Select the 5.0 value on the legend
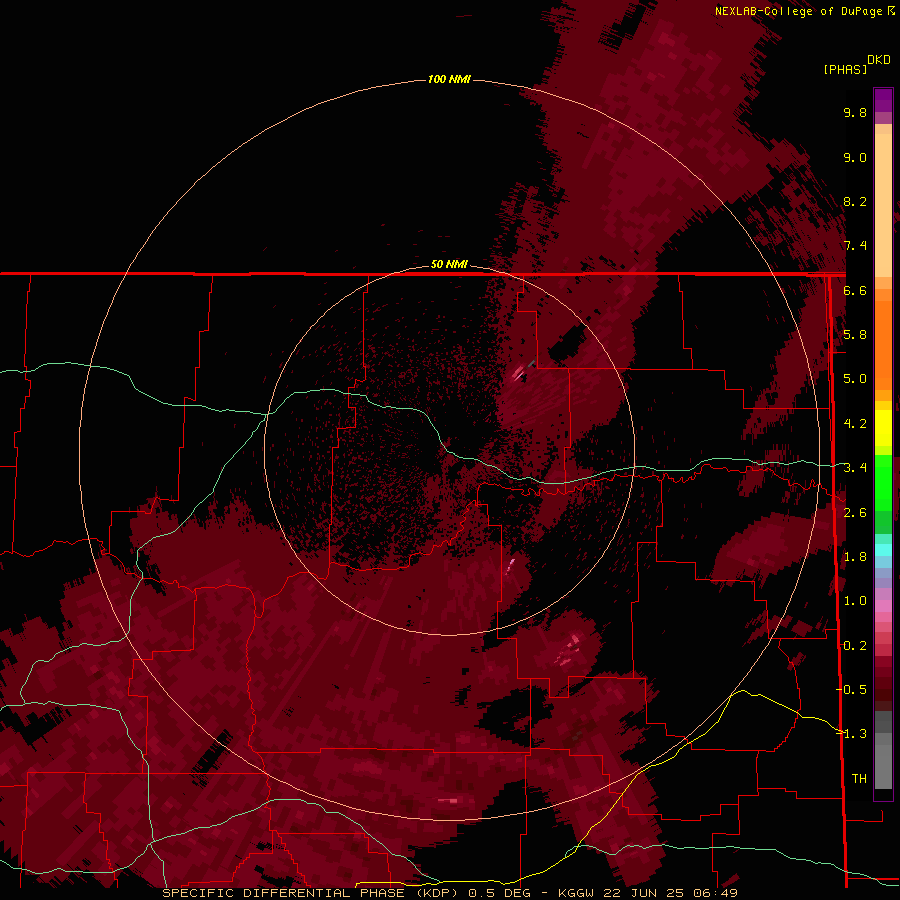900x900 pixels. coord(855,379)
